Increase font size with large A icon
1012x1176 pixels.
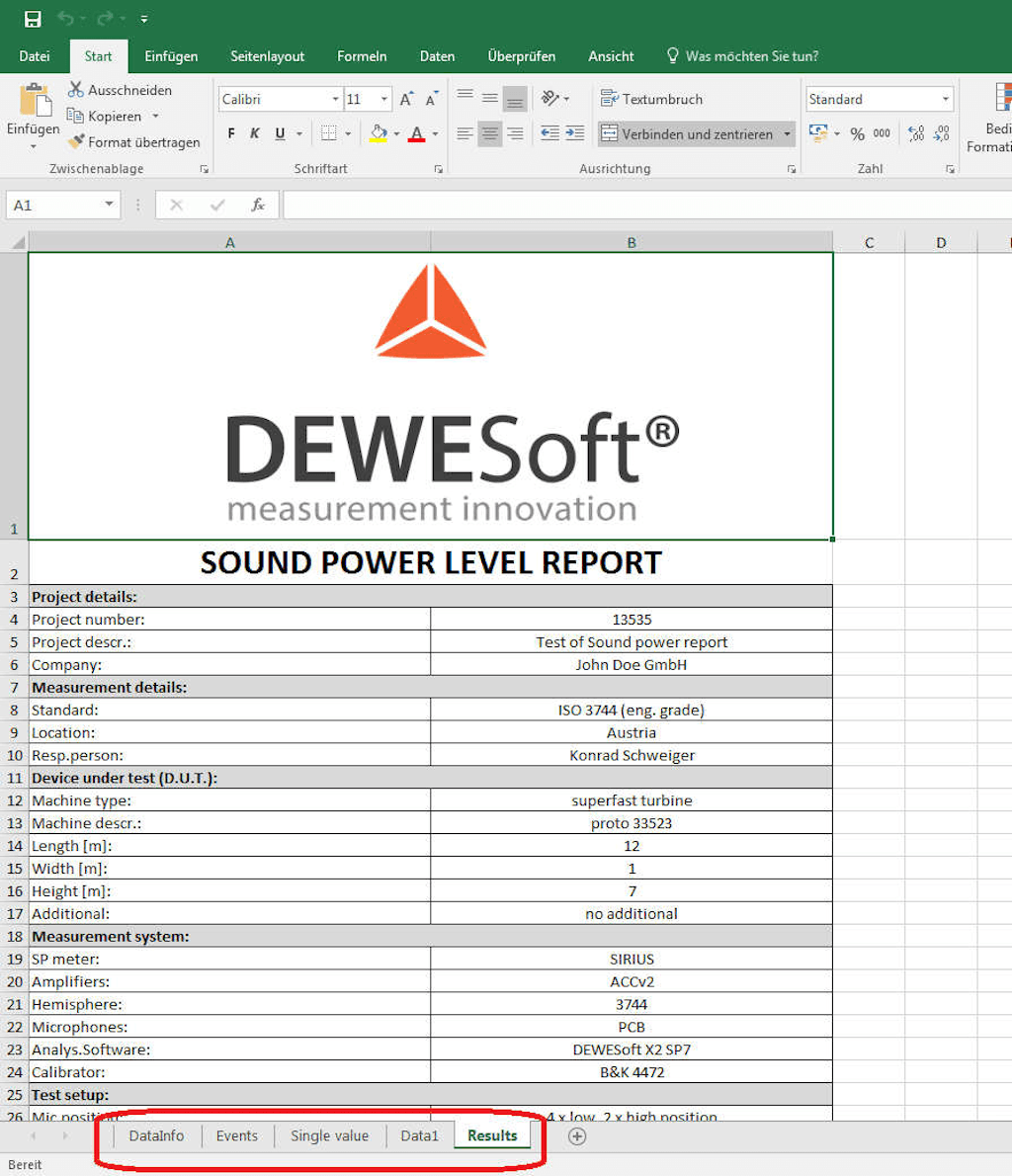click(x=406, y=99)
